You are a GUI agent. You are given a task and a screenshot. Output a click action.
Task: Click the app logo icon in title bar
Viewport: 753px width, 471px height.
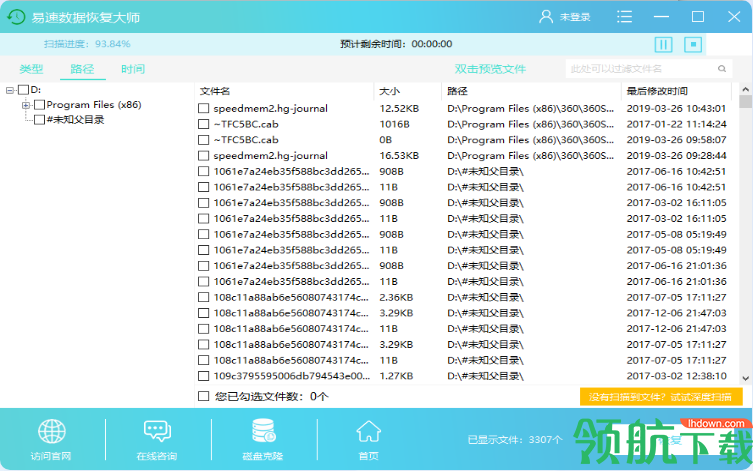pyautogui.click(x=16, y=17)
